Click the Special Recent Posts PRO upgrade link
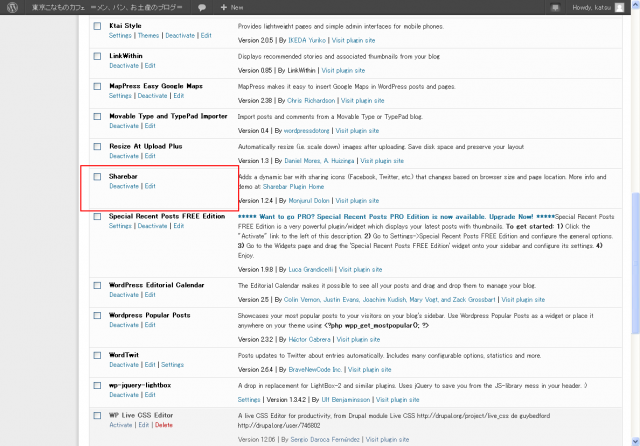This screenshot has width=640, height=446. [x=396, y=217]
